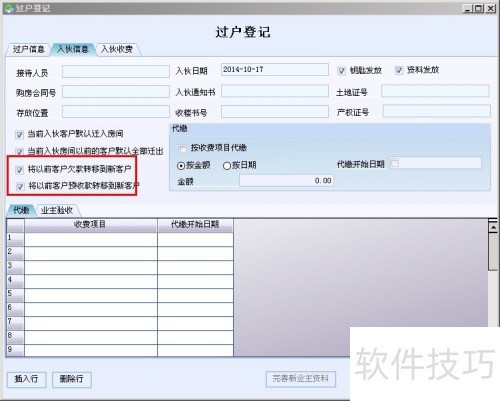Click the 存放位置 input field
Image resolution: width=500 pixels, height=401 pixels.
pos(116,112)
